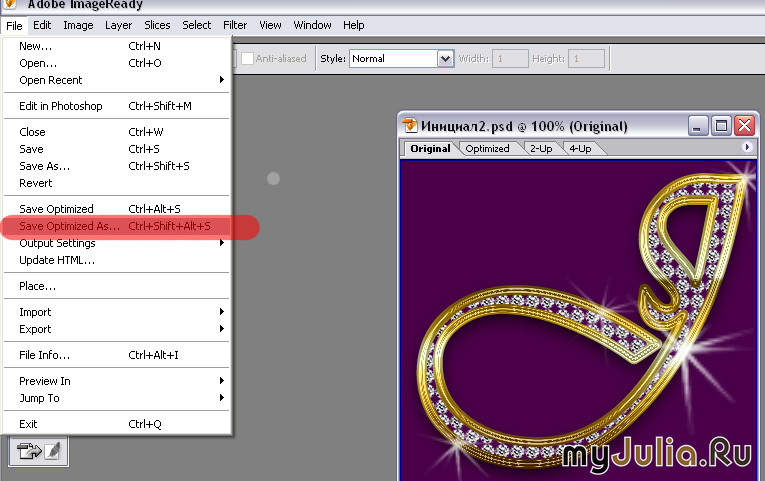Open the document palette menu arrow

(x=746, y=147)
